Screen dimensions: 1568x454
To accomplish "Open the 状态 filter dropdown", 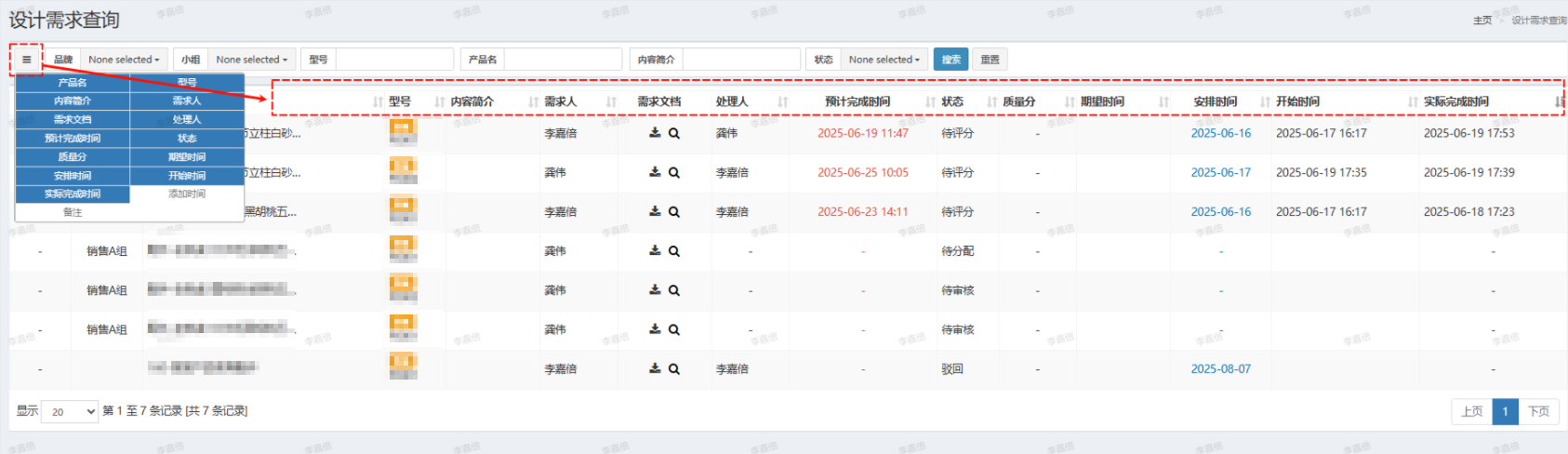I will [x=884, y=60].
